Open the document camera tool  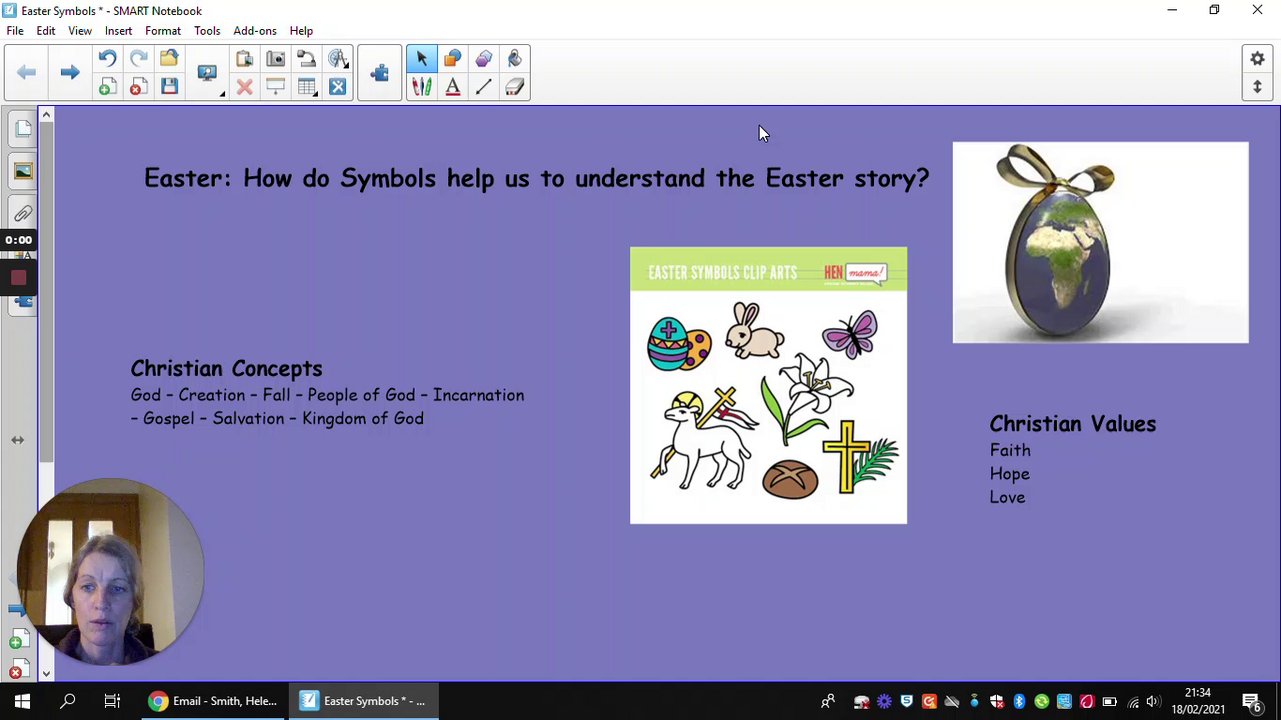[x=307, y=59]
